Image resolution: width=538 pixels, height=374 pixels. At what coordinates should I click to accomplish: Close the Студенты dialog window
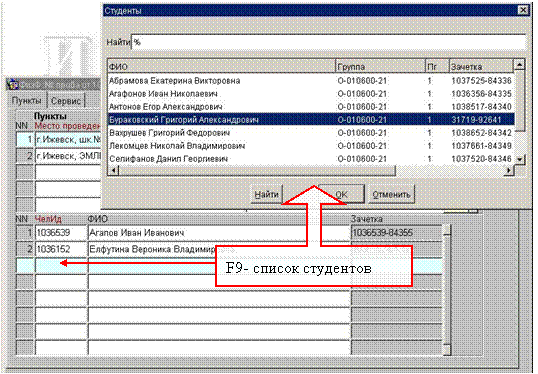point(523,10)
